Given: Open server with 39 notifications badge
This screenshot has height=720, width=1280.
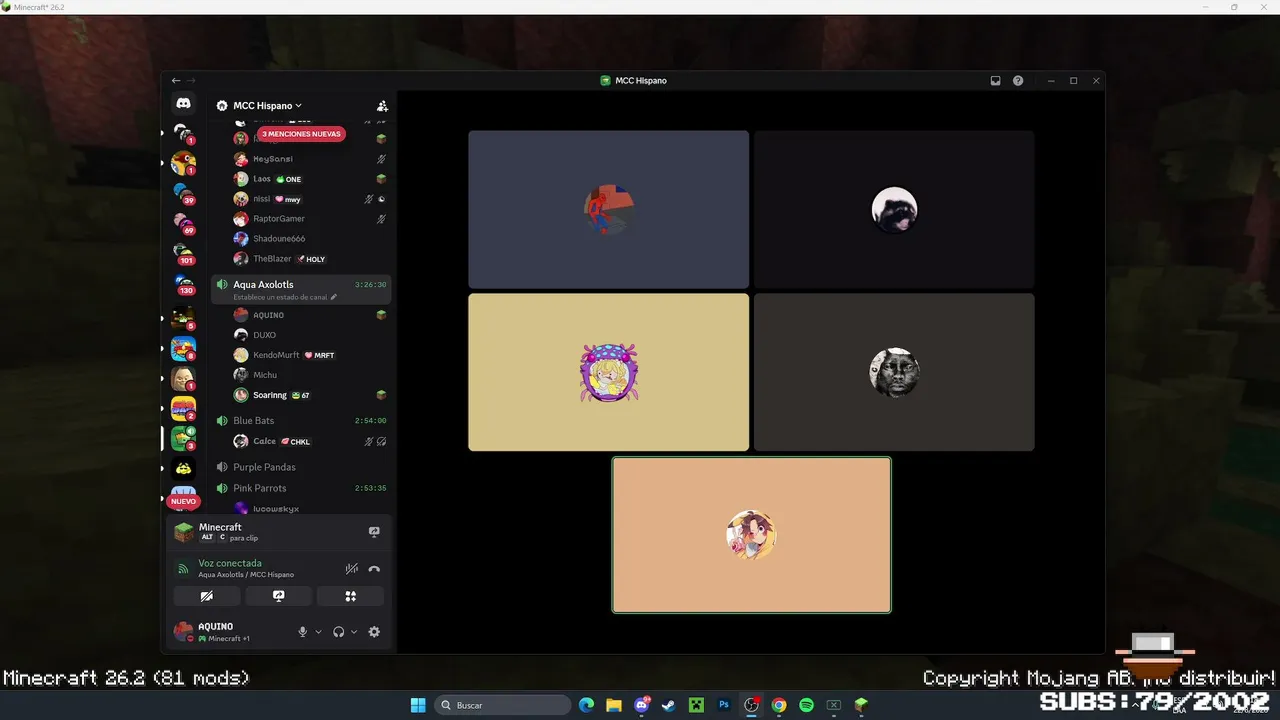Looking at the screenshot, I should tap(183, 194).
